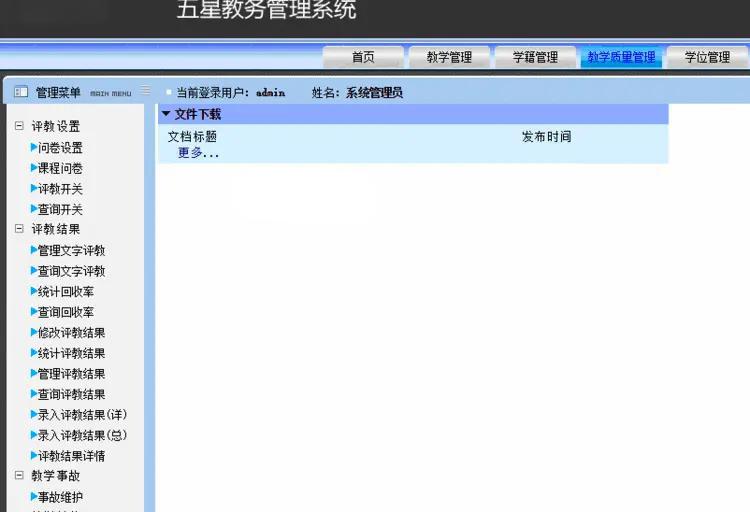Switch to 教学管理 tab
This screenshot has width=750, height=512.
449,57
